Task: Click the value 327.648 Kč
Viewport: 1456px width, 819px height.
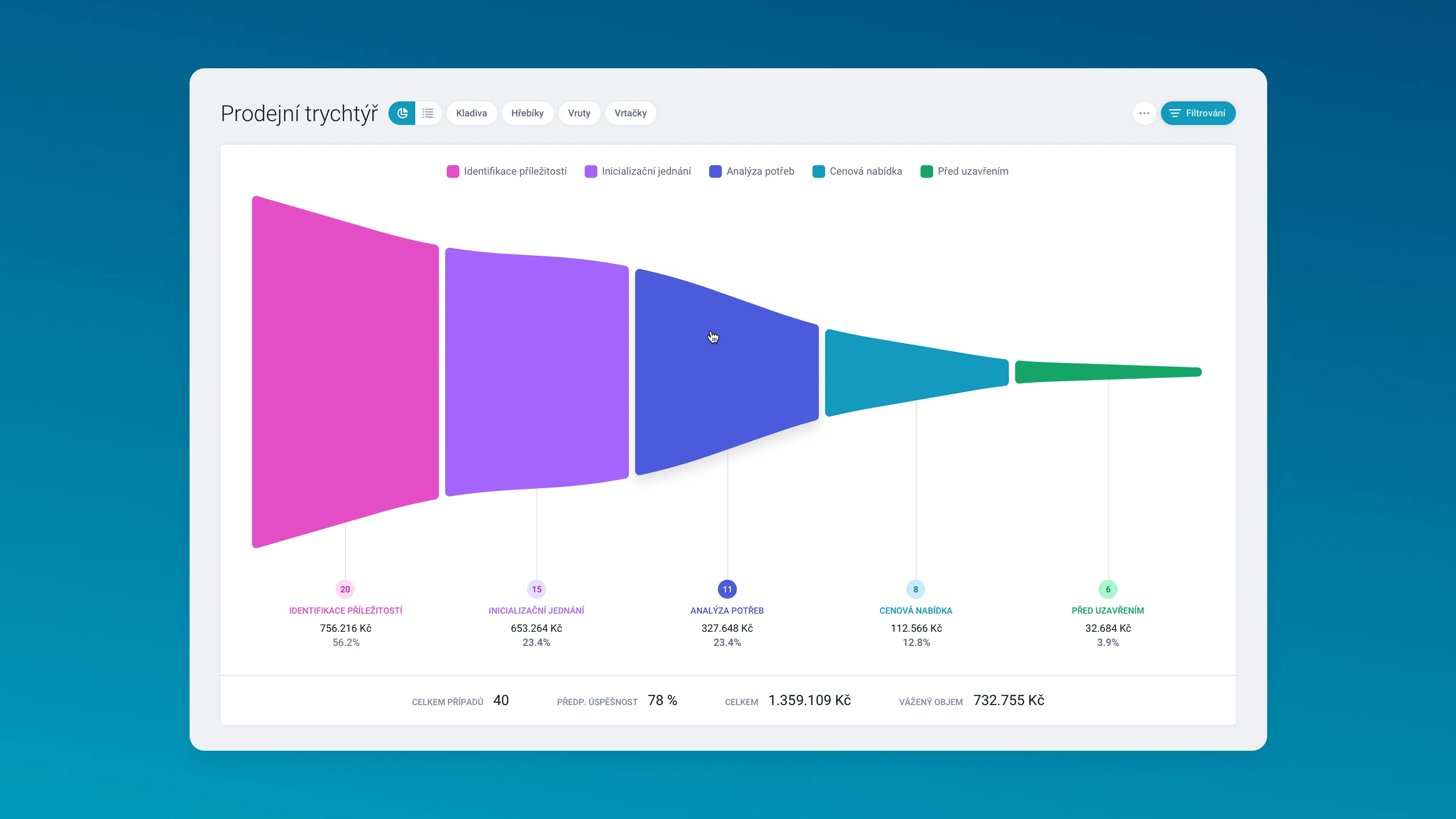Action: pos(728,628)
